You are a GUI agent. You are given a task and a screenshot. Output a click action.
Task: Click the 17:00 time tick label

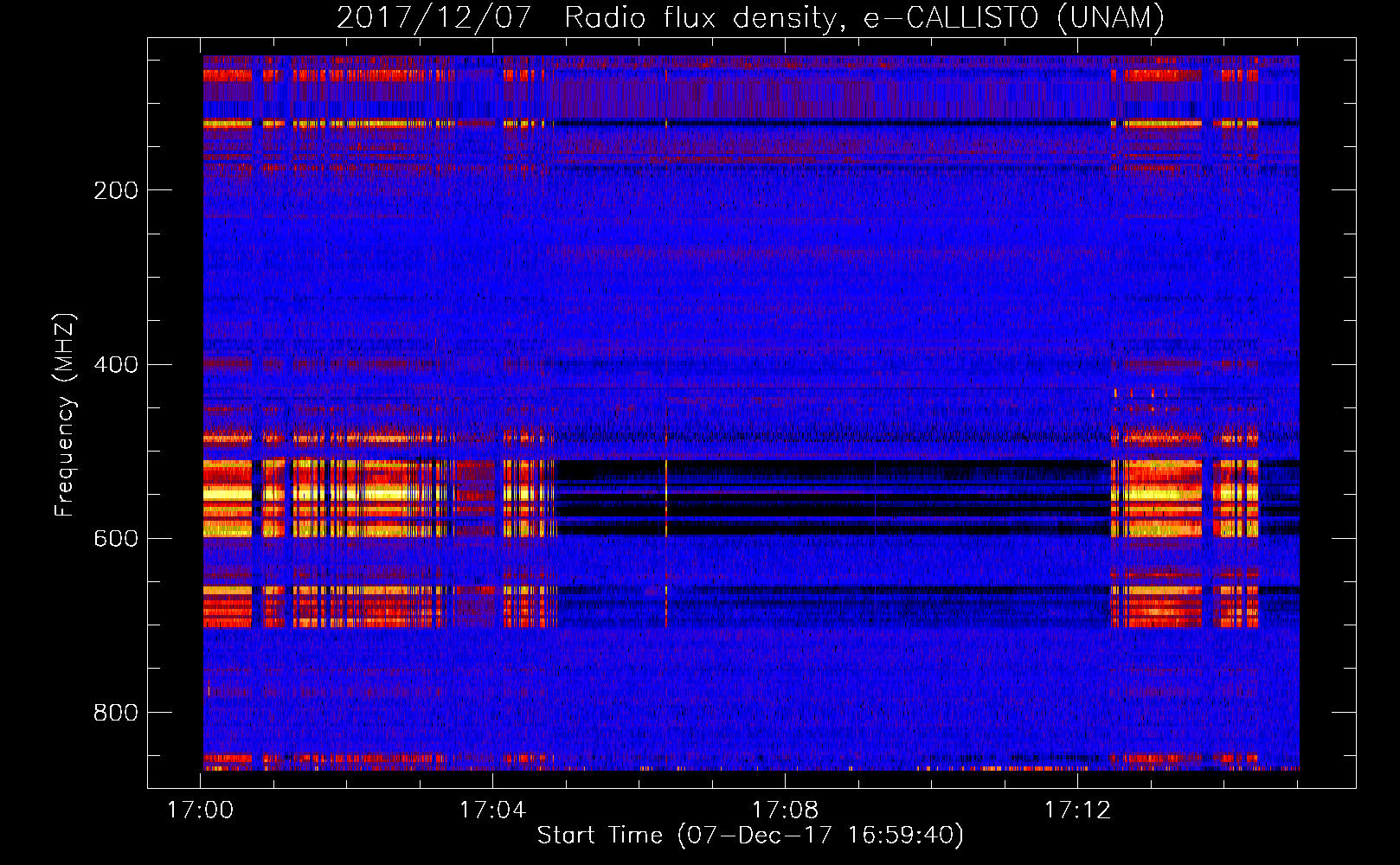(x=201, y=811)
